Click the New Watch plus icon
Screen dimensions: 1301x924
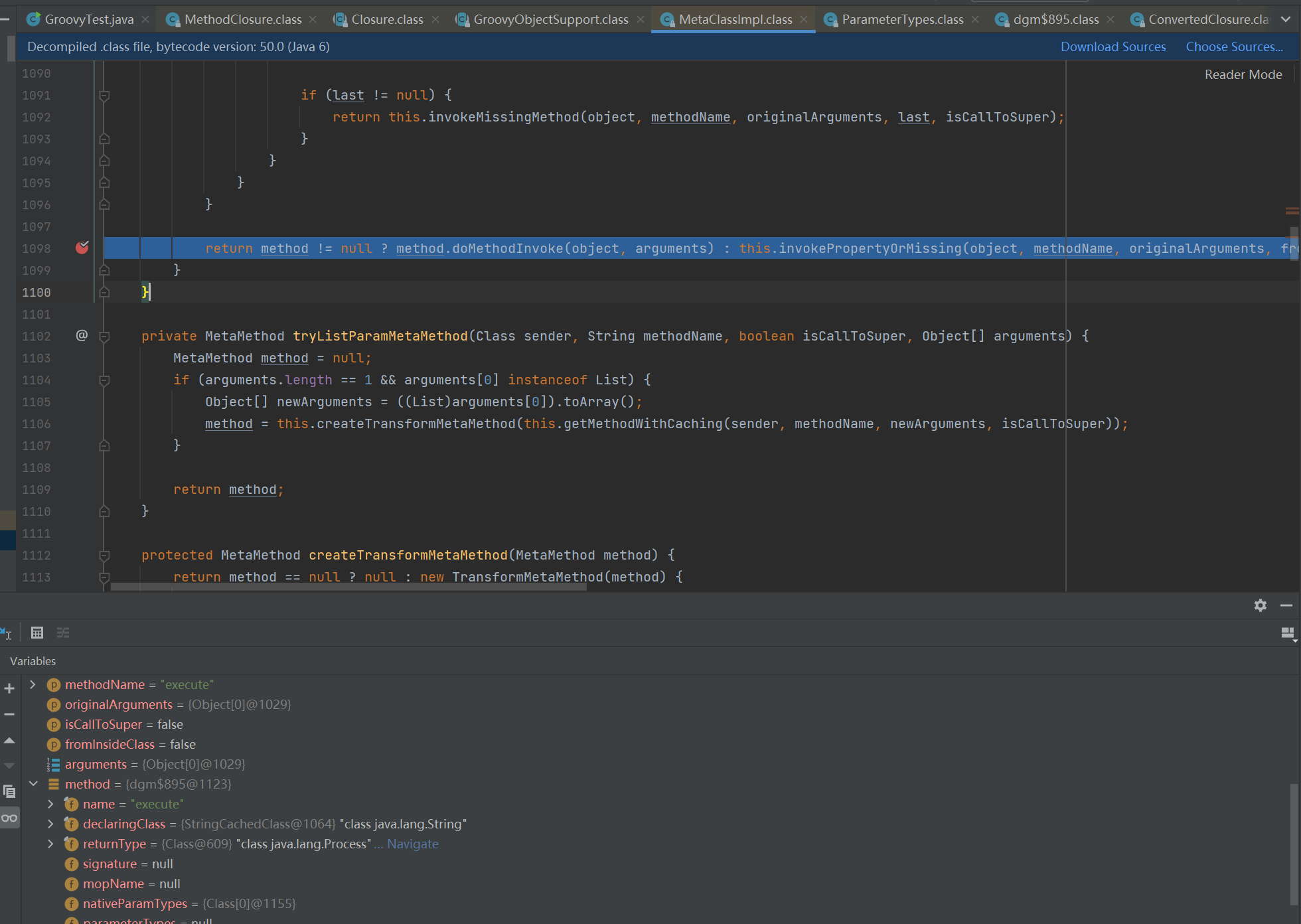(x=9, y=688)
